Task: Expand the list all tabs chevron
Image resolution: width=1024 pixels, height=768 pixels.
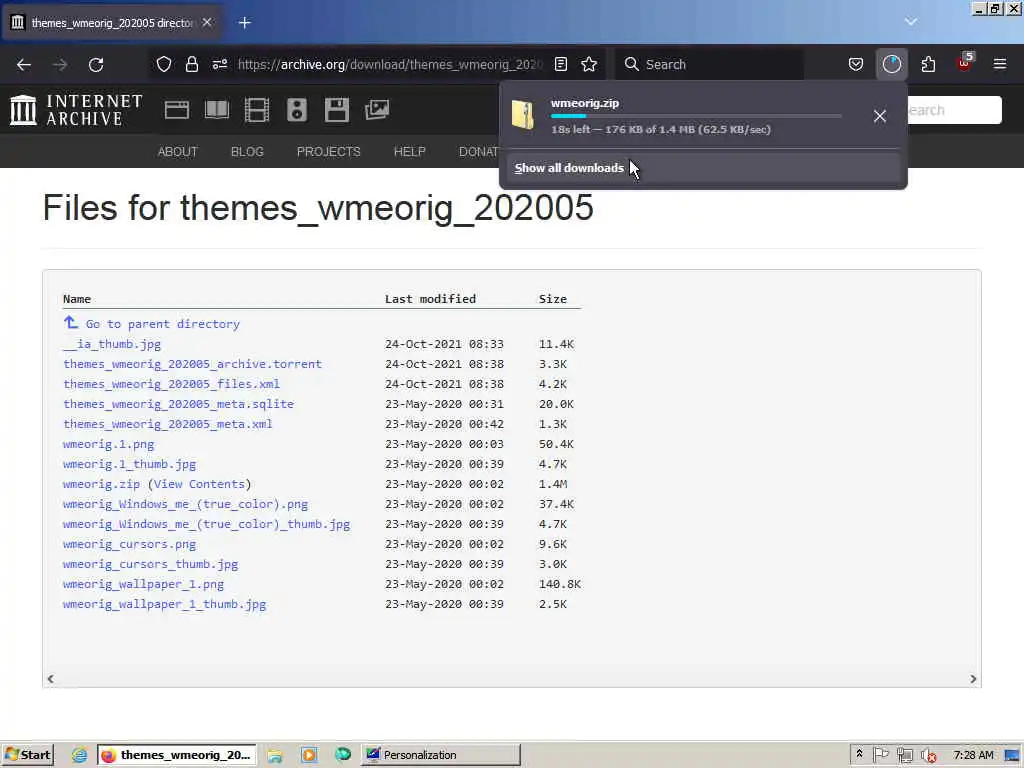Action: (x=910, y=22)
